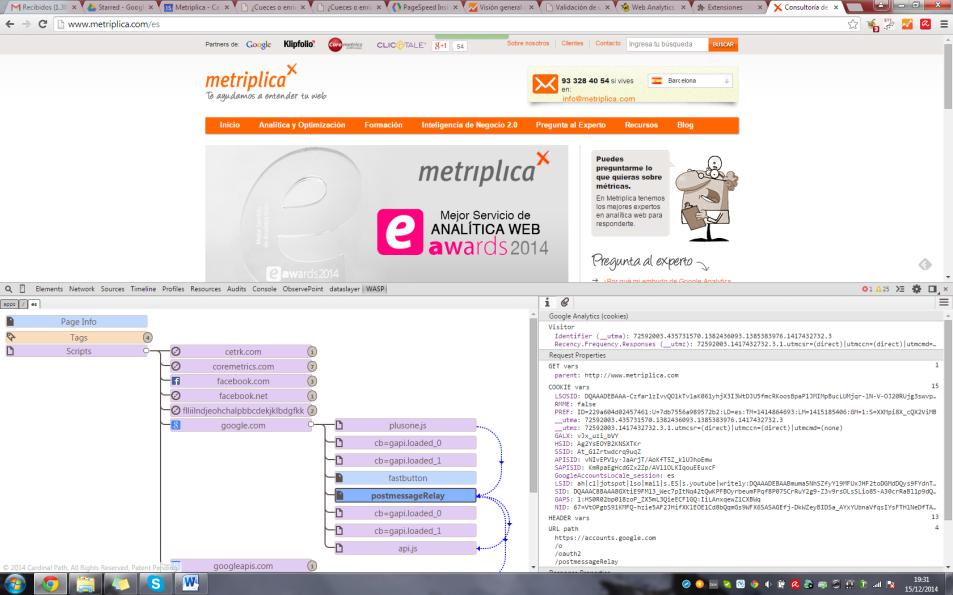The image size is (953, 595).
Task: Open the Blog menu item
Action: (685, 125)
